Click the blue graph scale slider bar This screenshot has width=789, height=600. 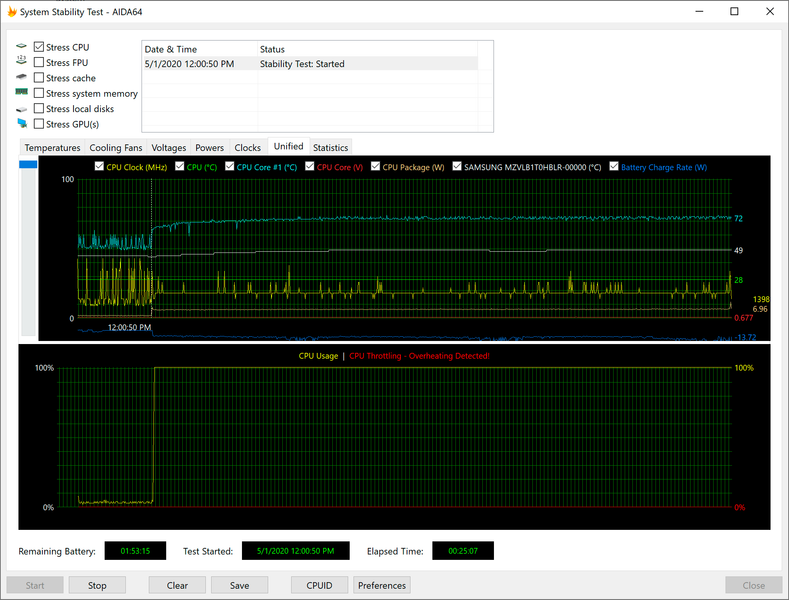pos(28,165)
